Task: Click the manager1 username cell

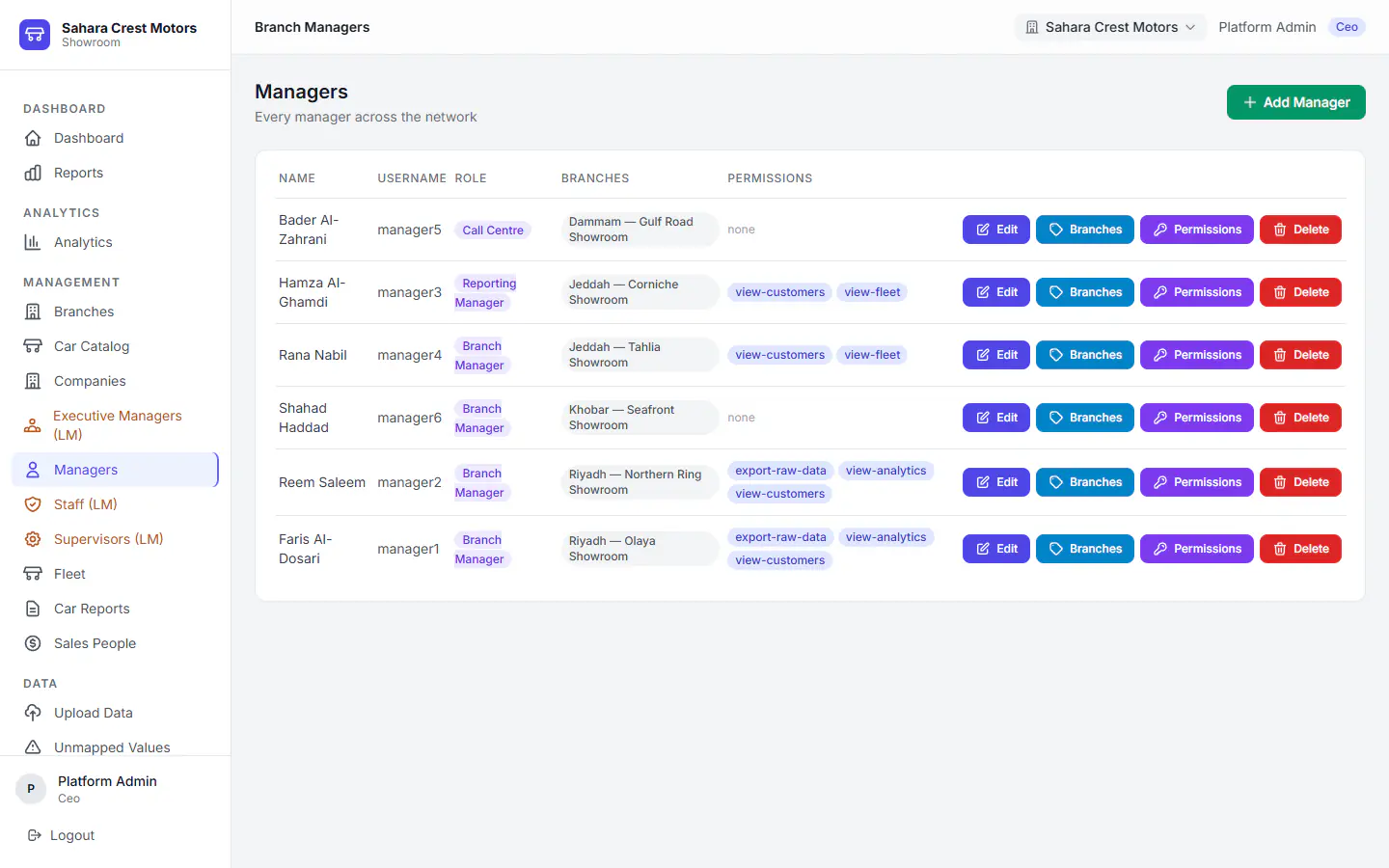Action: pos(408,549)
